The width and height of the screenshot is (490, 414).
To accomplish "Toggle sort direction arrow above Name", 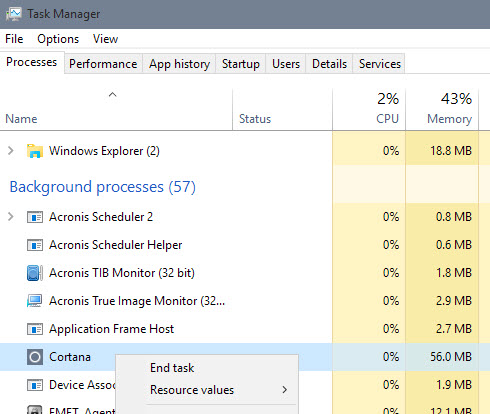I will coord(113,95).
